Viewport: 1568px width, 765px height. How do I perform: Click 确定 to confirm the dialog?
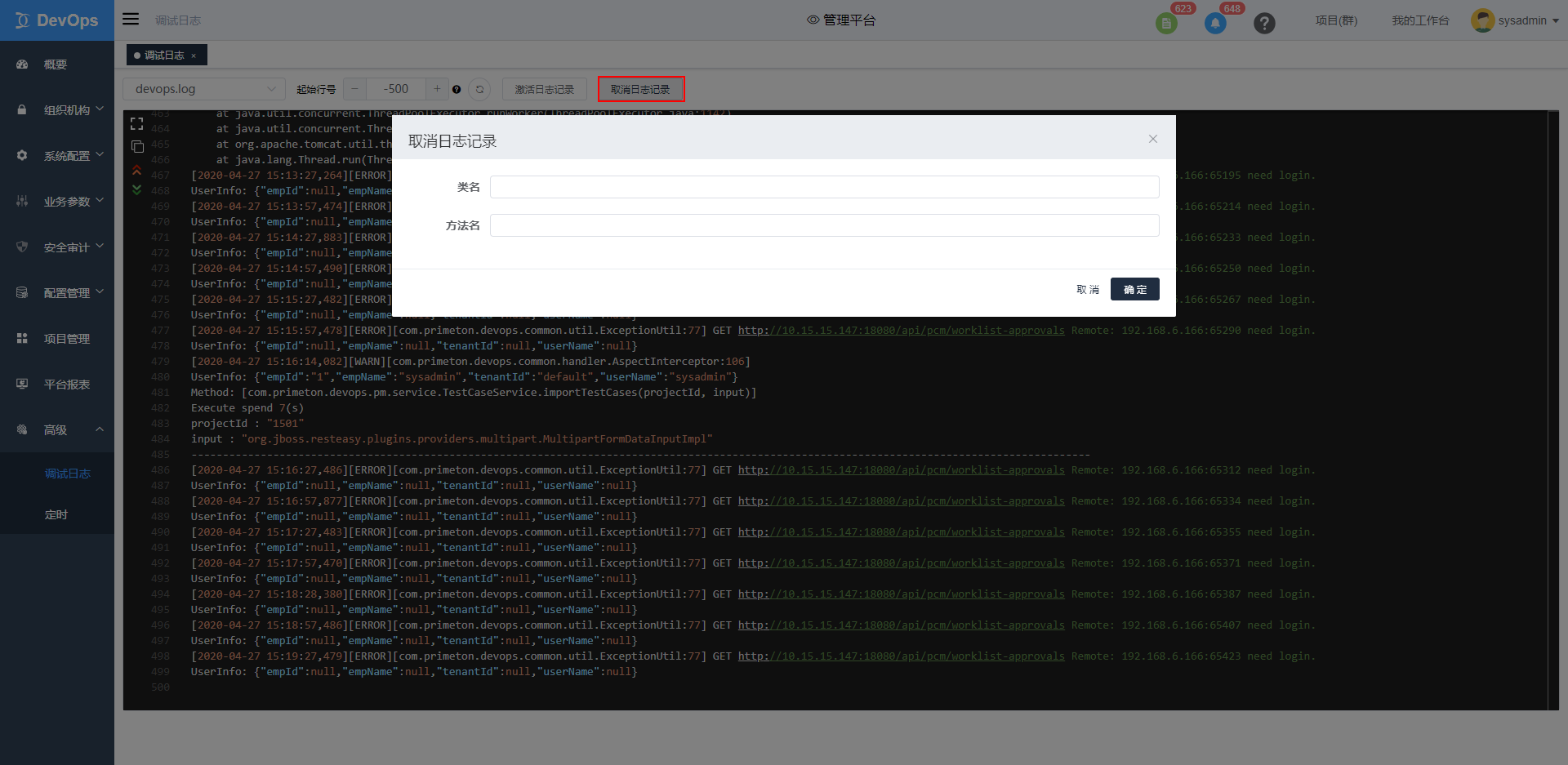(1135, 289)
